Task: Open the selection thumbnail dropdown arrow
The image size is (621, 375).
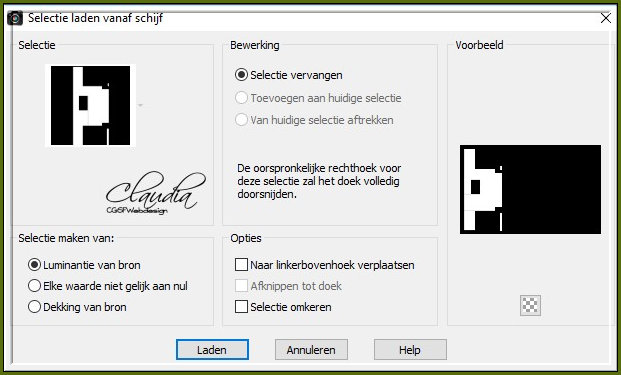Action: point(140,105)
